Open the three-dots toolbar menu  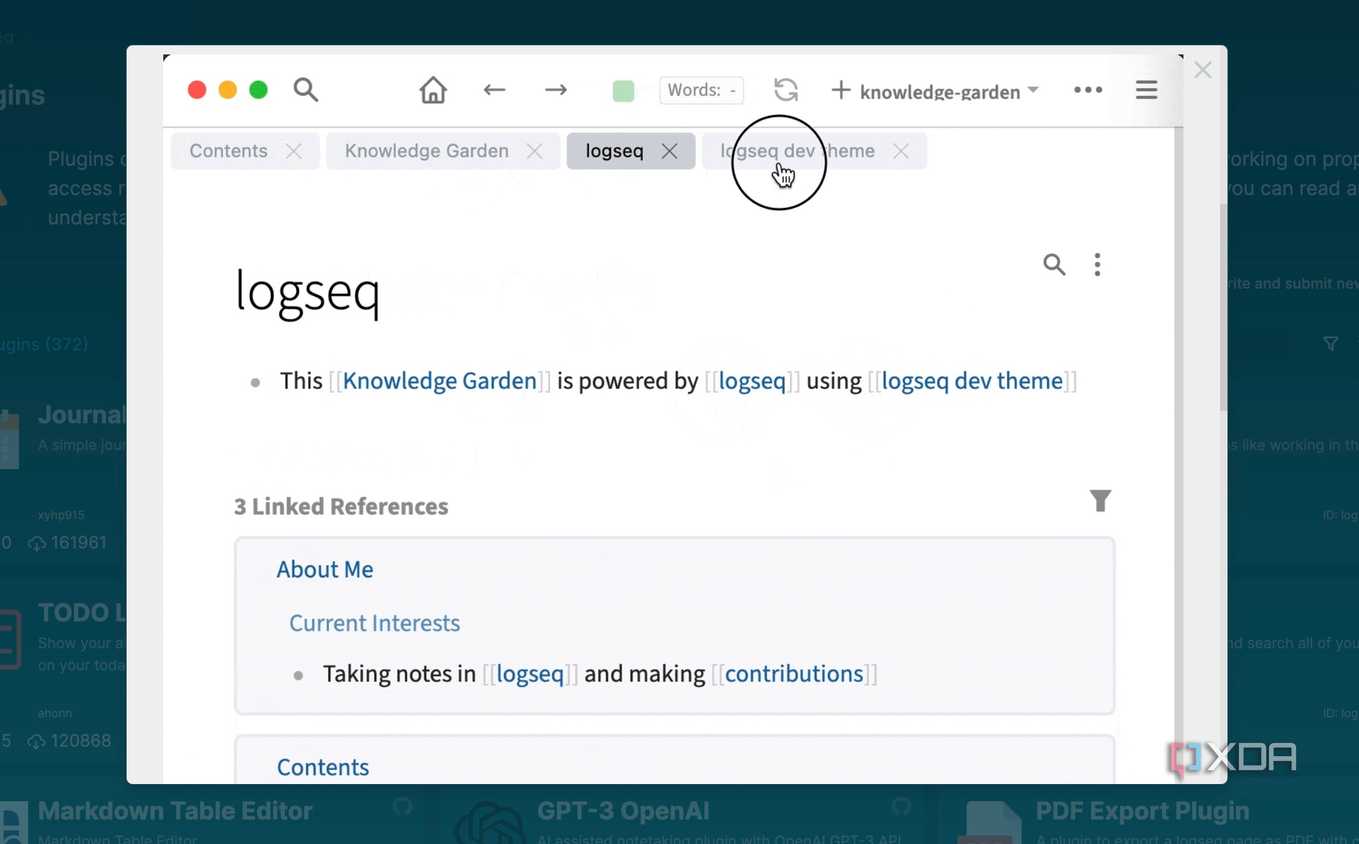(x=1088, y=90)
